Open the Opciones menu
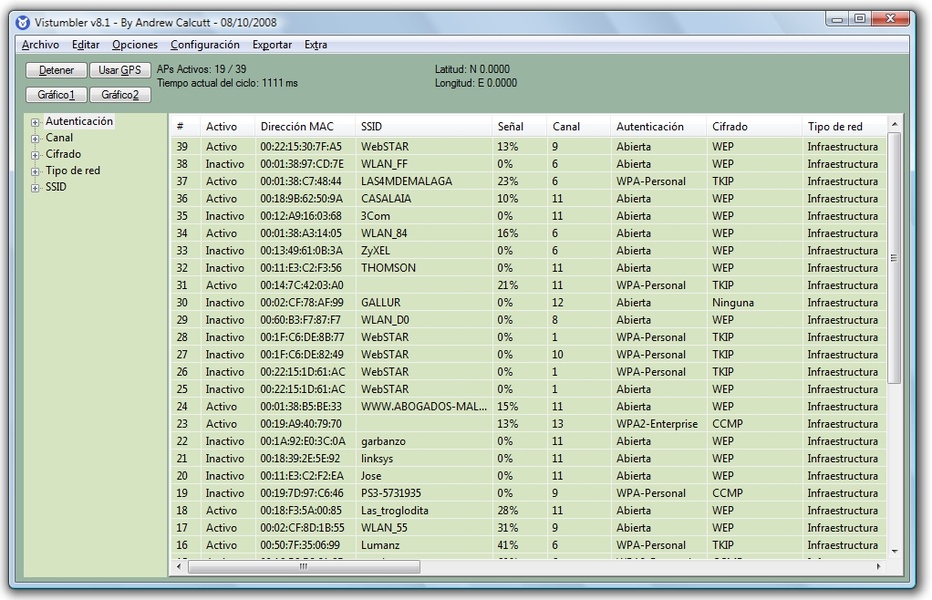The width and height of the screenshot is (932, 600). click(x=135, y=45)
